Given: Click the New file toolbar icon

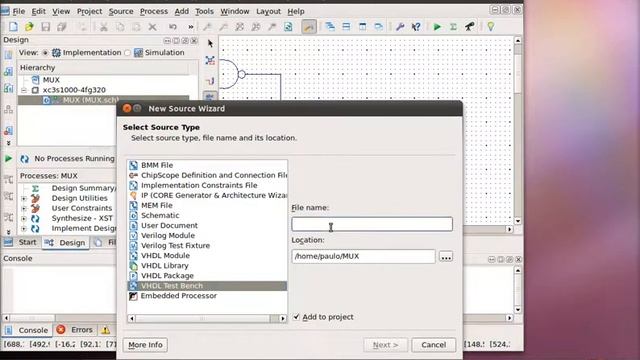Looking at the screenshot, I should pyautogui.click(x=13, y=27).
